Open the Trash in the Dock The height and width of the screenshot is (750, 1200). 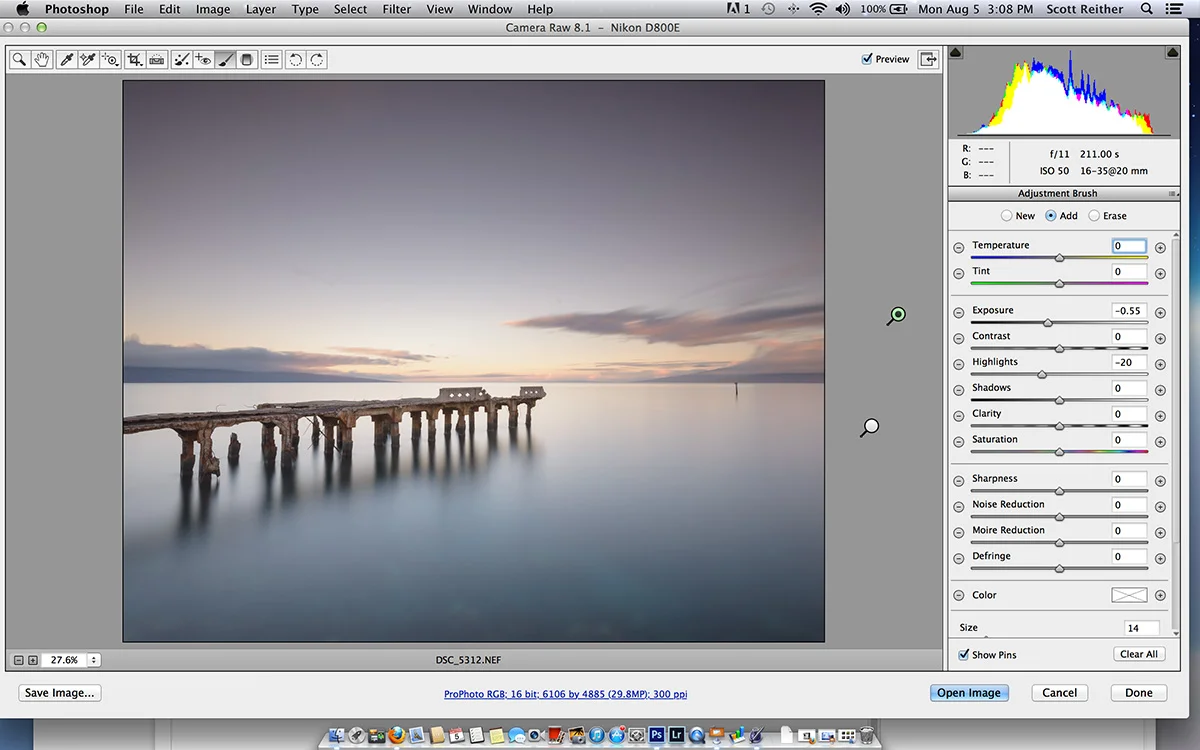tap(866, 736)
